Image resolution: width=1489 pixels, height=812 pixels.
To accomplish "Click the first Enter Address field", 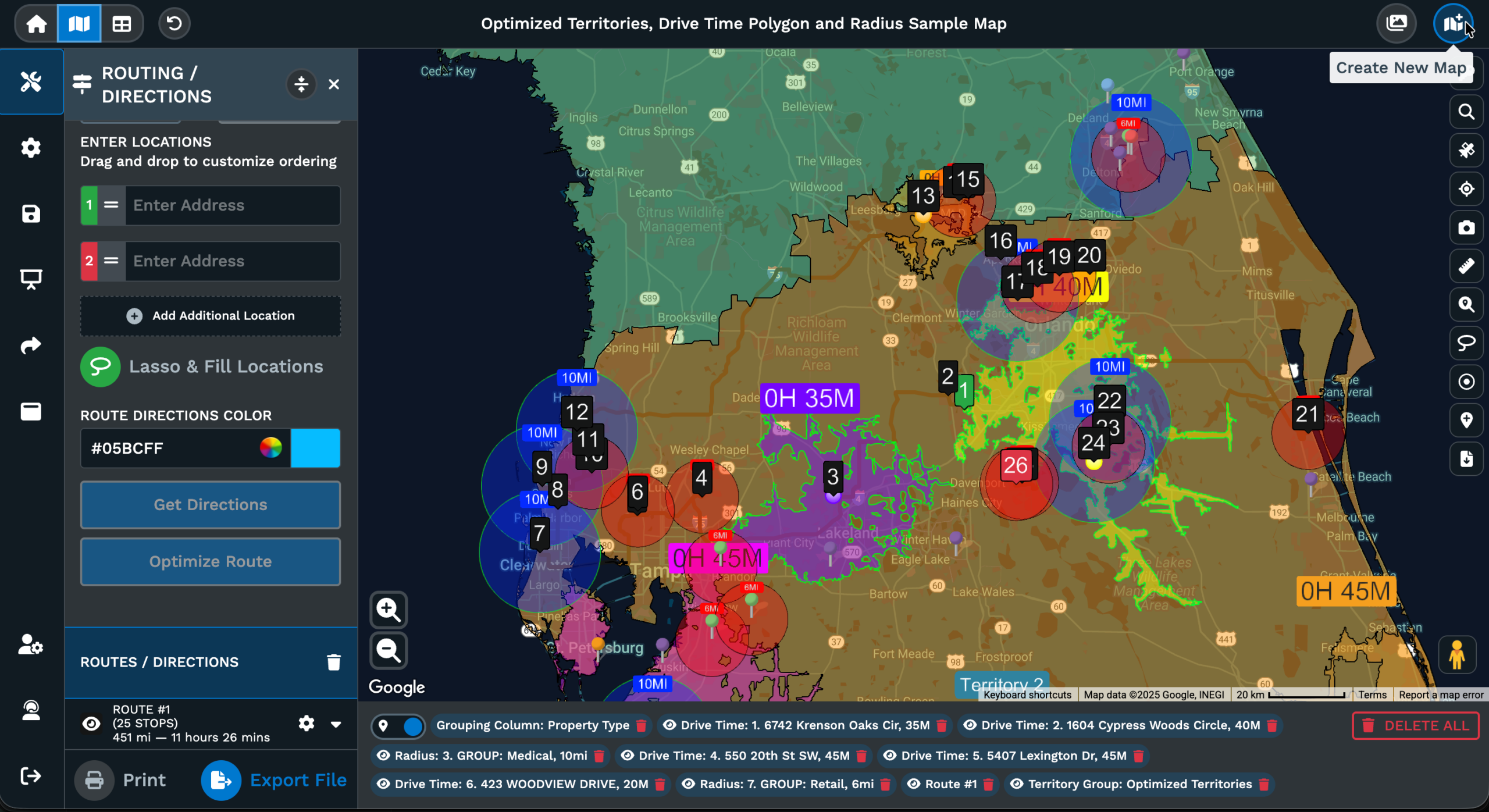I will coord(233,205).
